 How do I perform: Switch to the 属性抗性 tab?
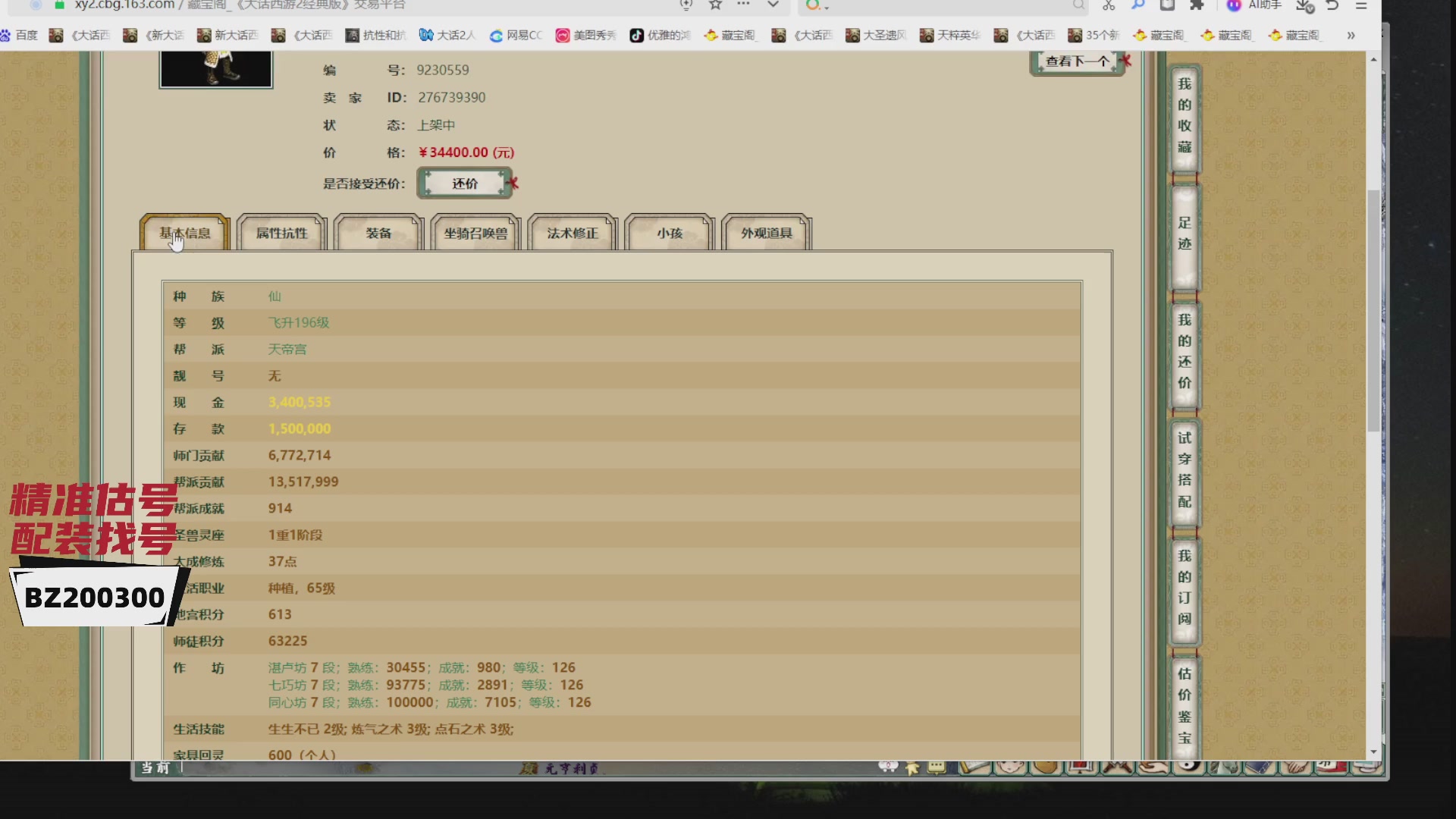click(281, 233)
